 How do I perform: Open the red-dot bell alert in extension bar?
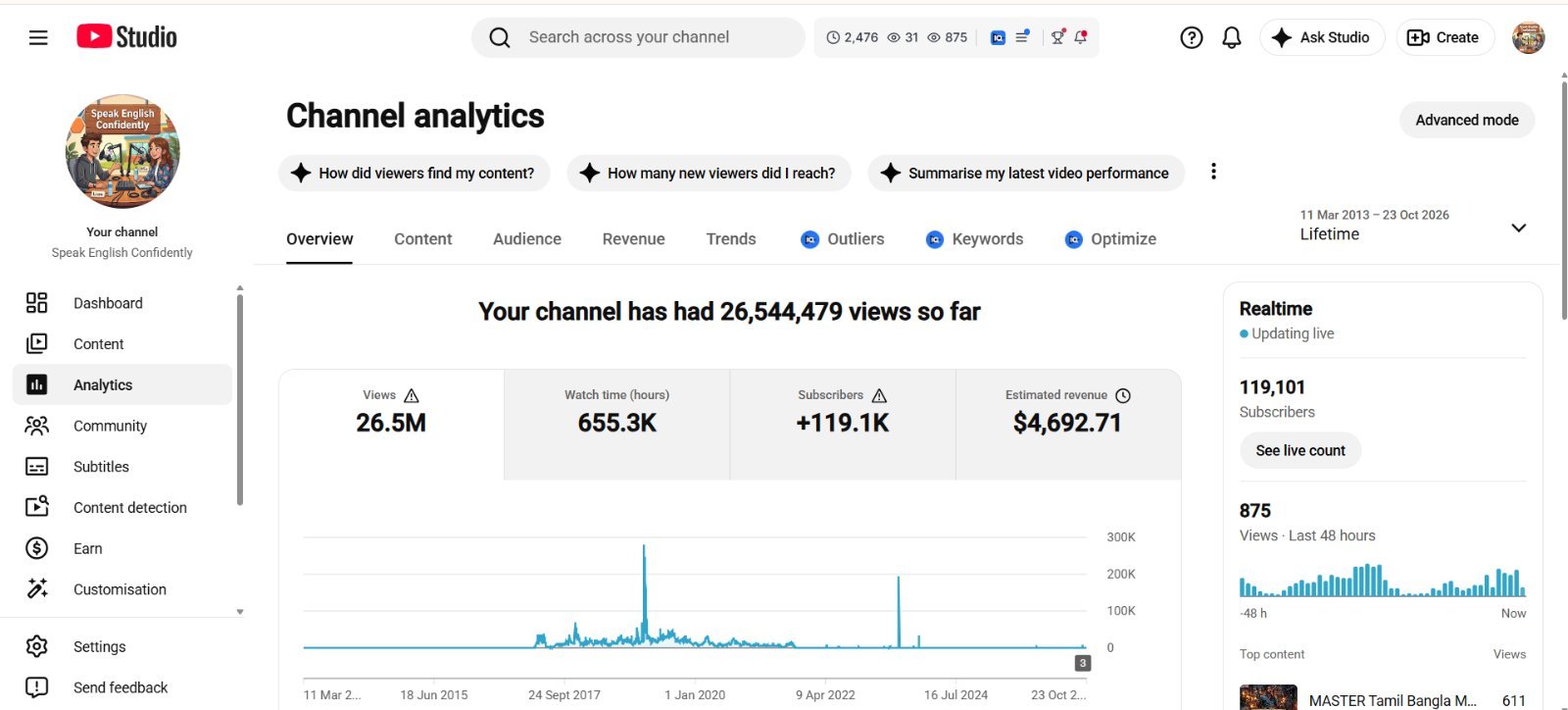pyautogui.click(x=1081, y=37)
